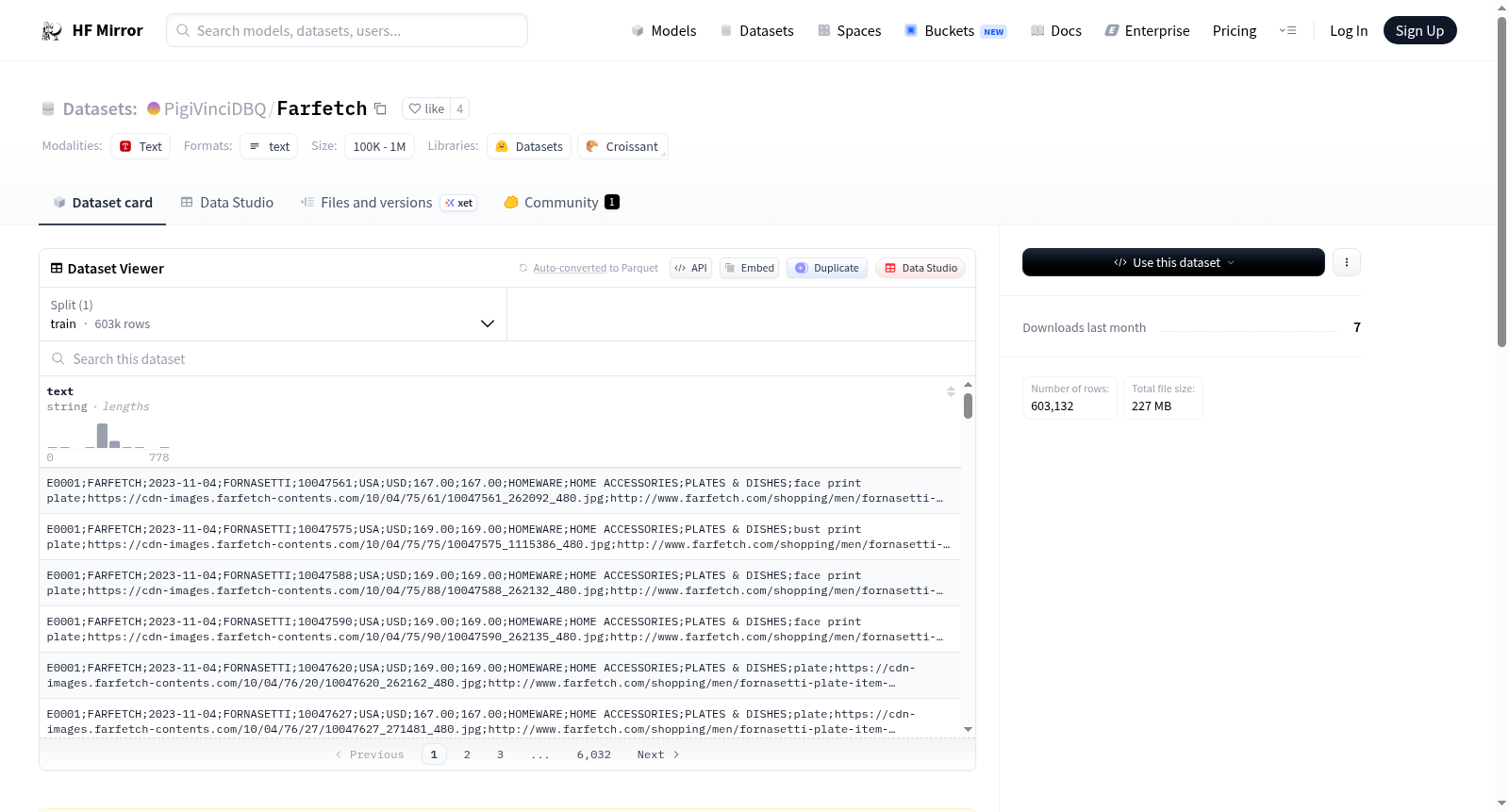Select row with 10047627 product ID
Image resolution: width=1509 pixels, height=812 pixels.
[x=500, y=719]
